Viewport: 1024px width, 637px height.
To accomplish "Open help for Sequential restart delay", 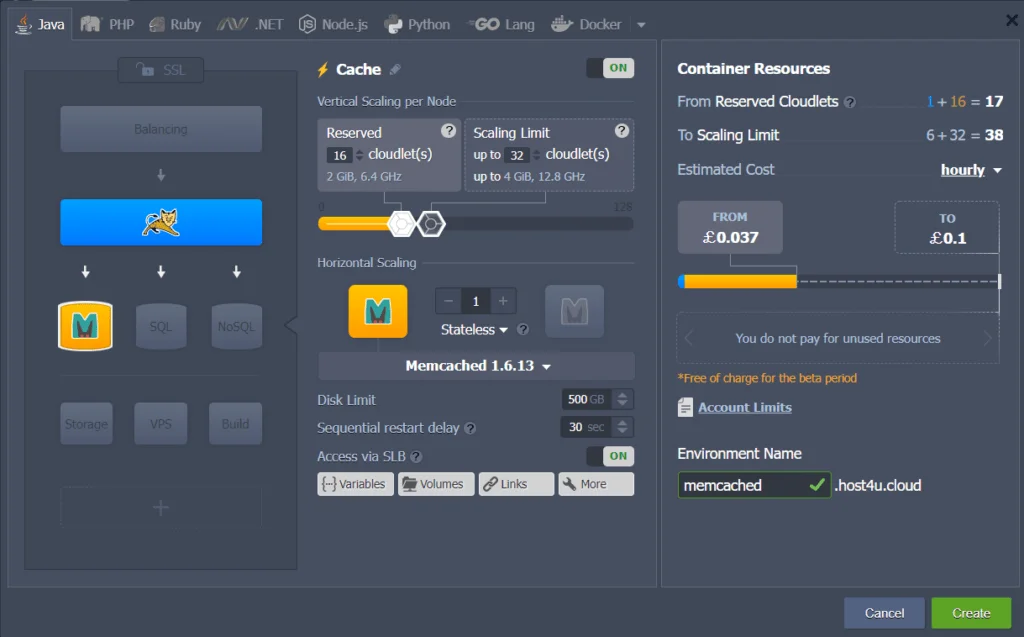I will 470,429.
